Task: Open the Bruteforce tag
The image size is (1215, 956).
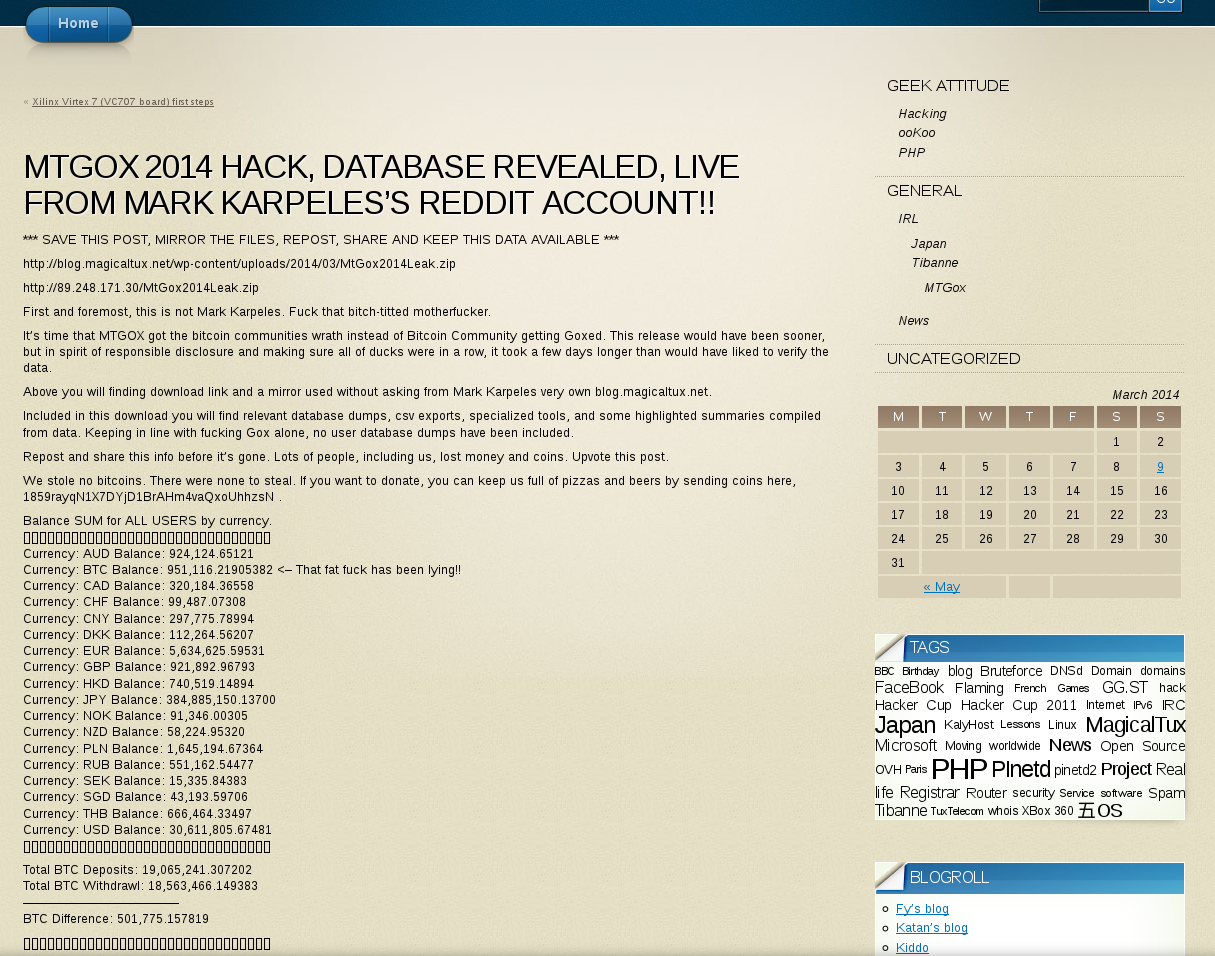Action: pyautogui.click(x=1011, y=671)
